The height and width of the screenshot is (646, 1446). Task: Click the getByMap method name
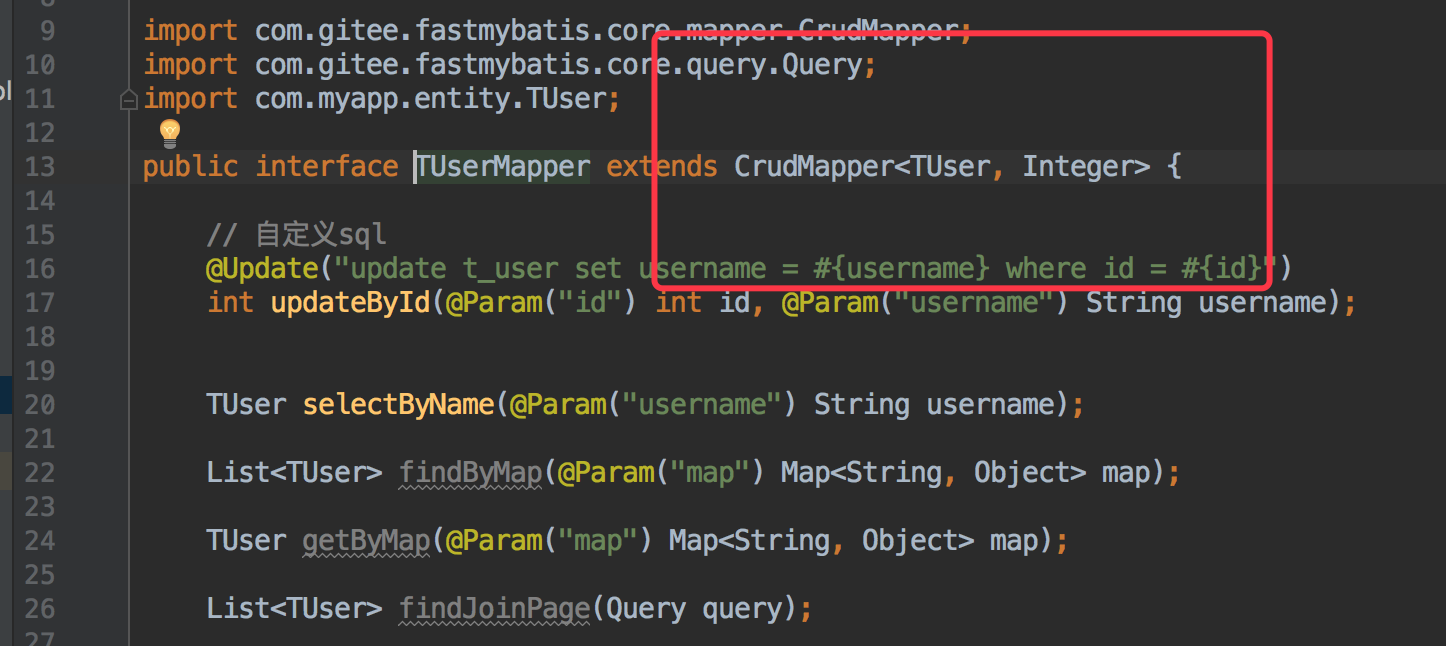tap(366, 540)
